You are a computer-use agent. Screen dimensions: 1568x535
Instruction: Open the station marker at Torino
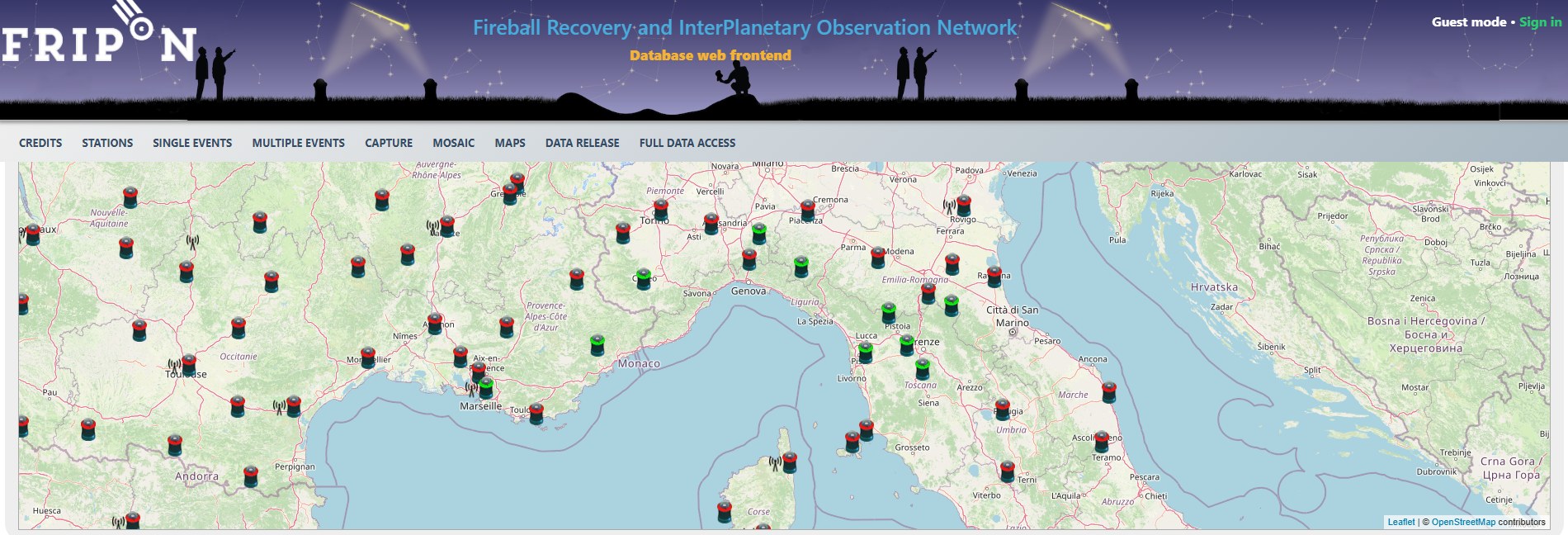[x=660, y=211]
